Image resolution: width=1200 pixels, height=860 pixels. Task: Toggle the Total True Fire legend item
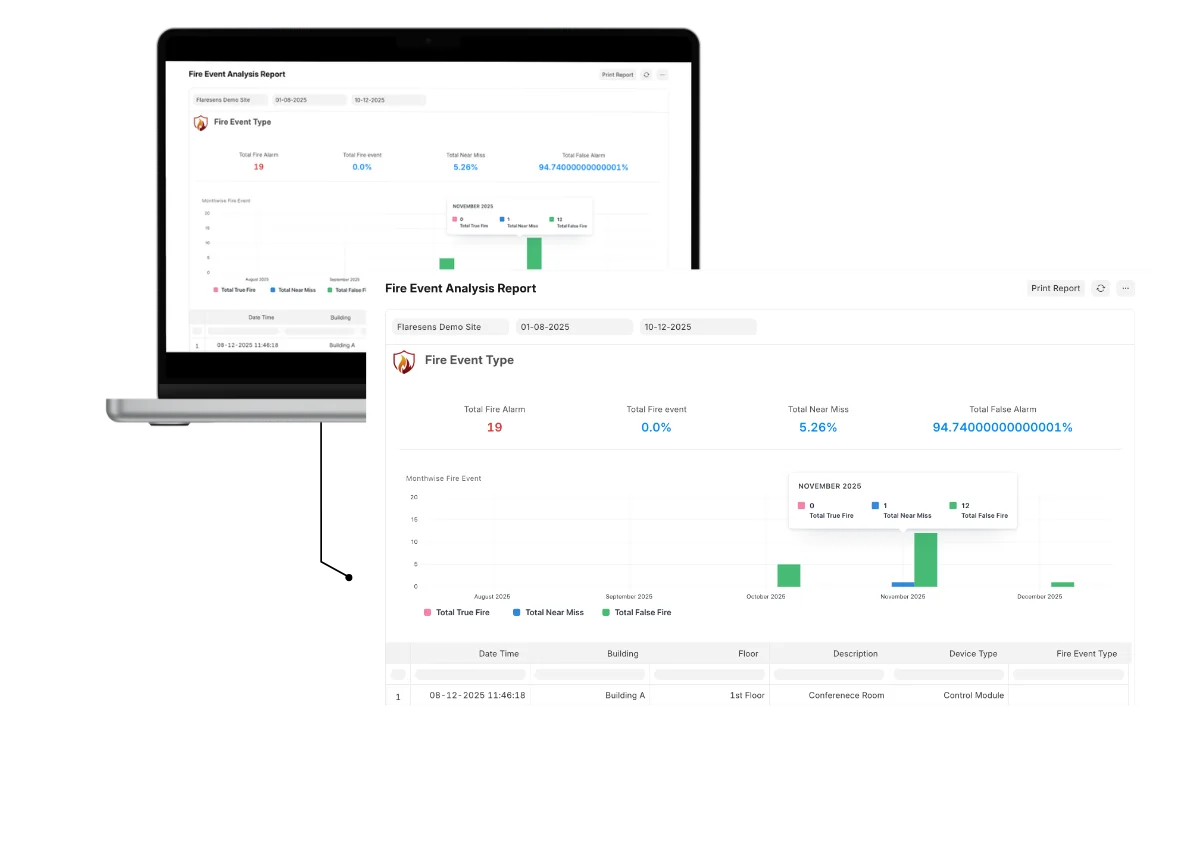pos(457,612)
